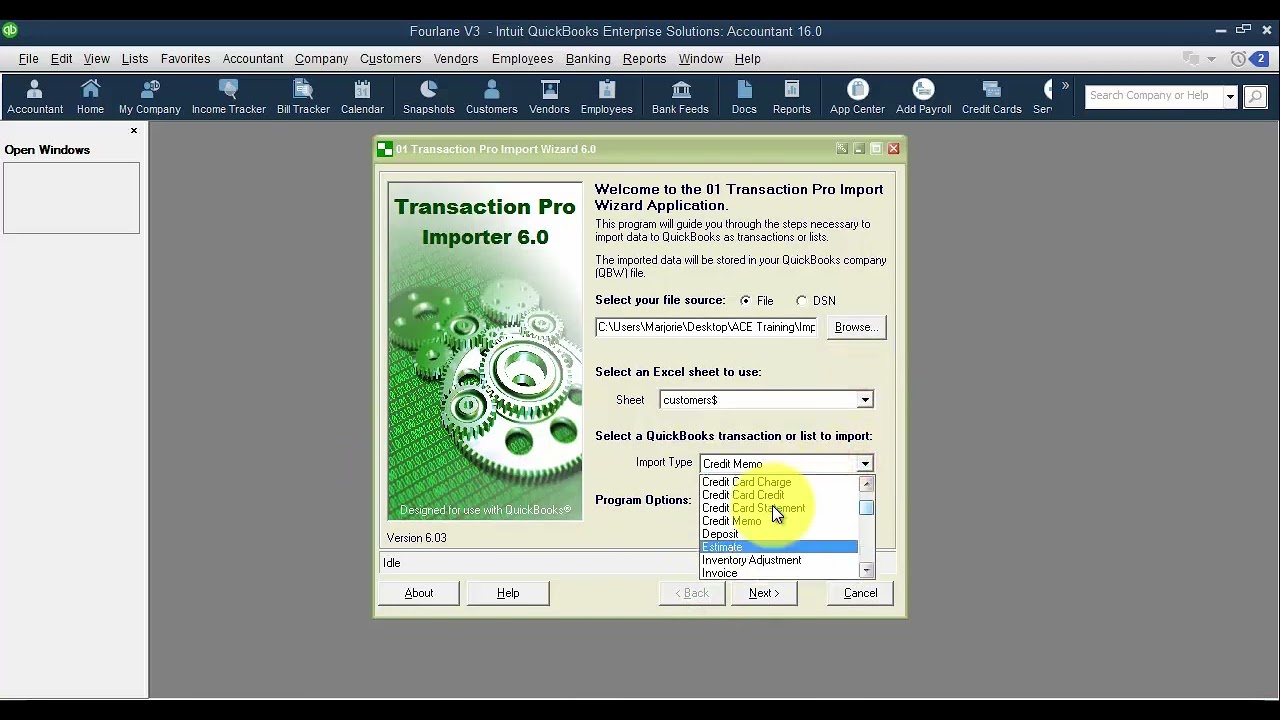Viewport: 1280px width, 720px height.
Task: Open the Accountant menu
Action: (x=253, y=59)
